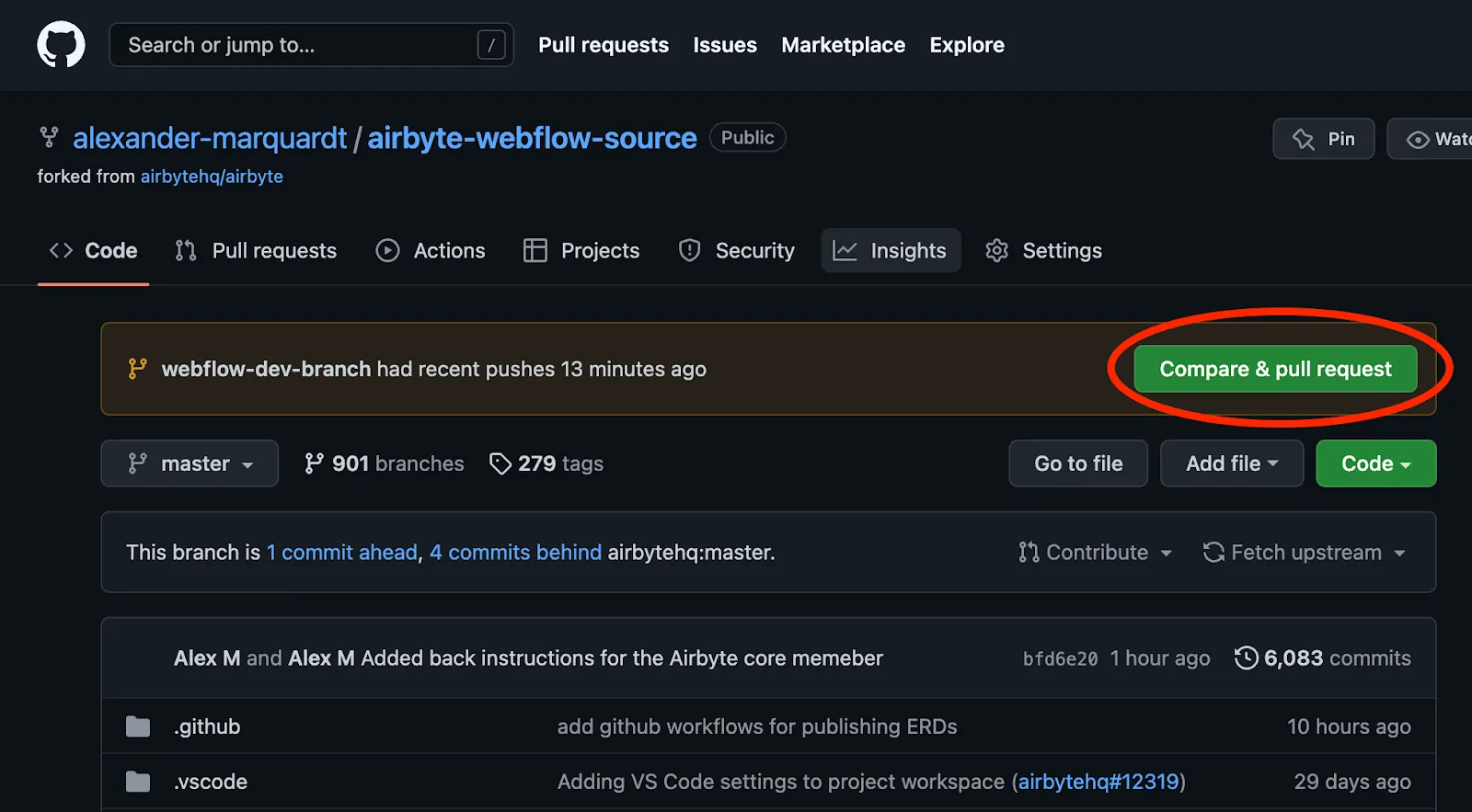
Task: Focus the Search or jump to field
Action: click(x=311, y=45)
